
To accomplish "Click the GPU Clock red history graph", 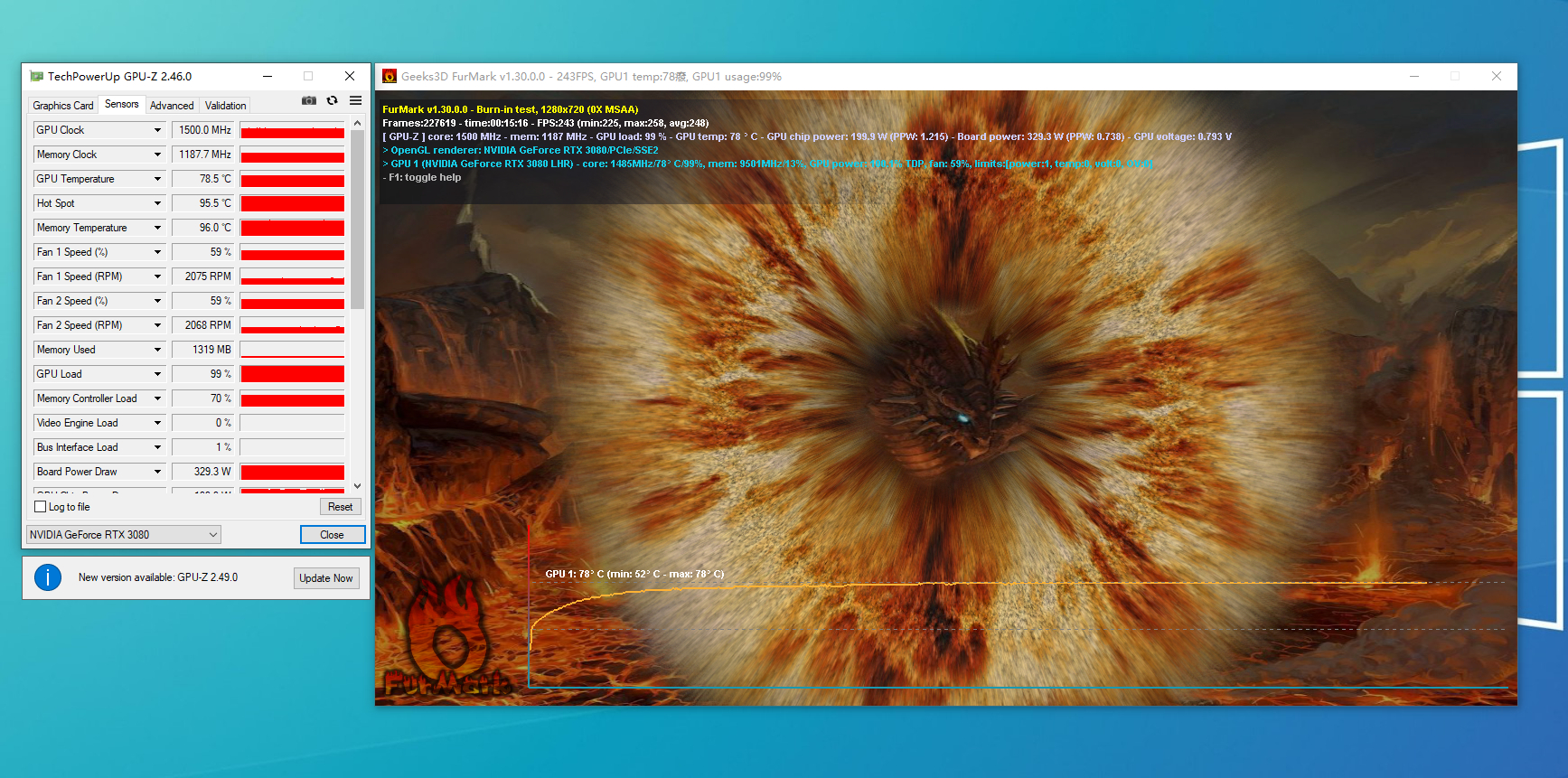I will click(x=293, y=130).
